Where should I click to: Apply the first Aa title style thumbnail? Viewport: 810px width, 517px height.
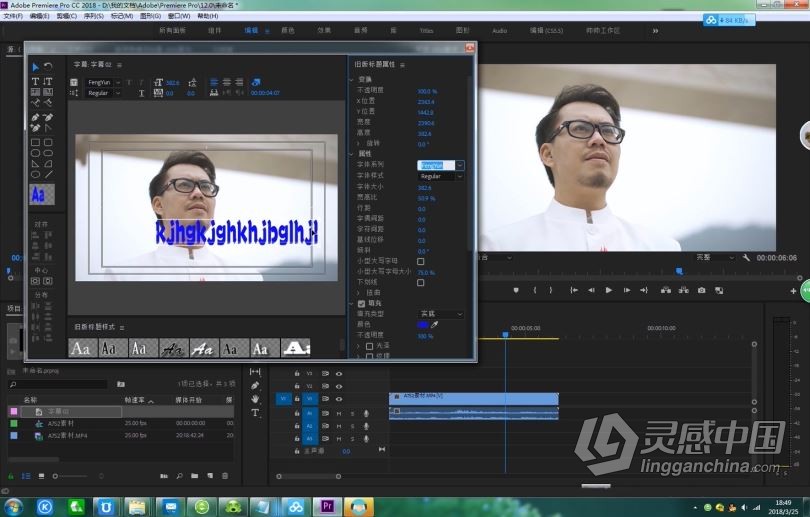click(82, 348)
